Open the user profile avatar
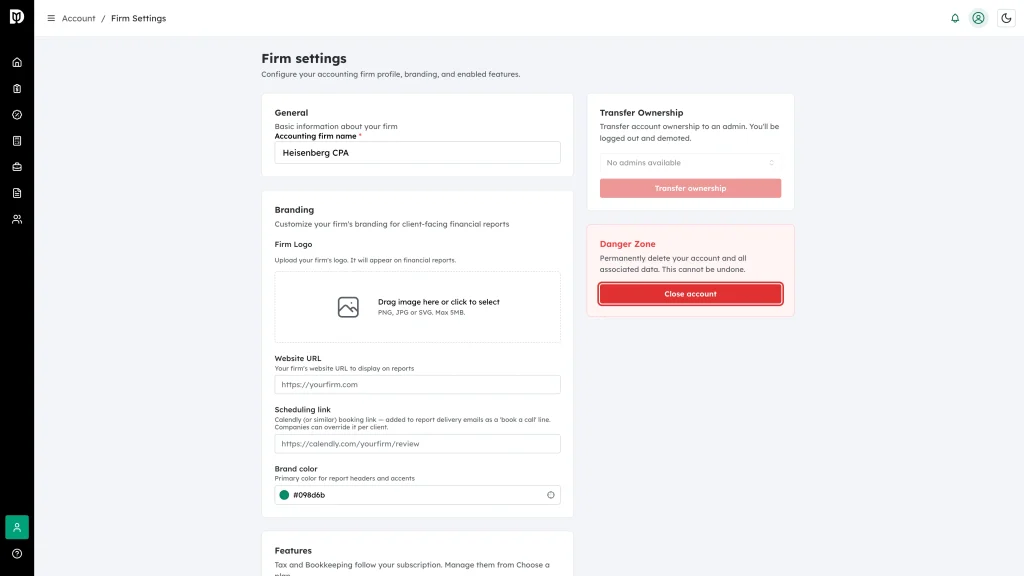1024x576 pixels. (x=978, y=18)
